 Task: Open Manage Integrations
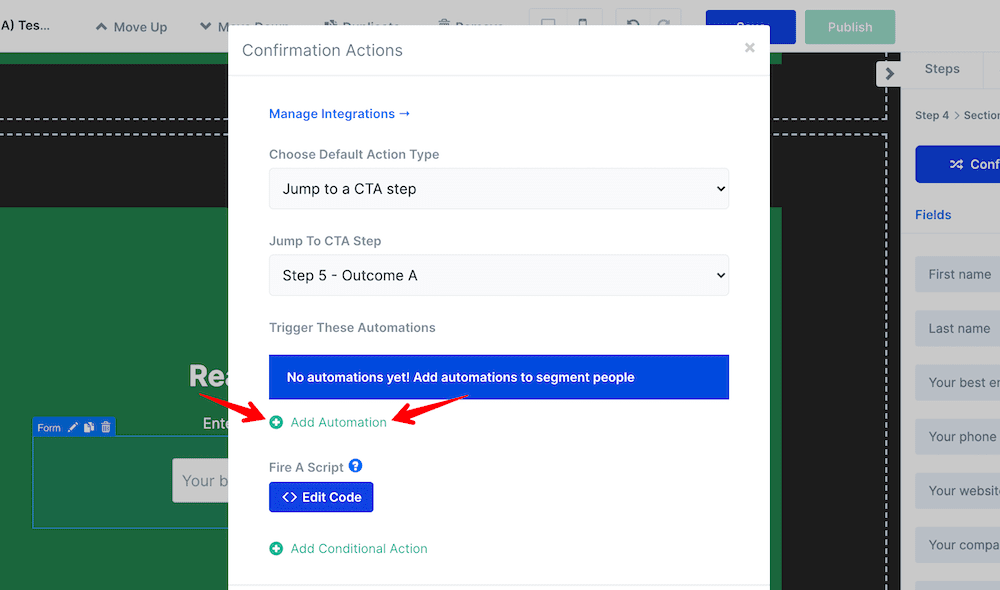point(339,113)
